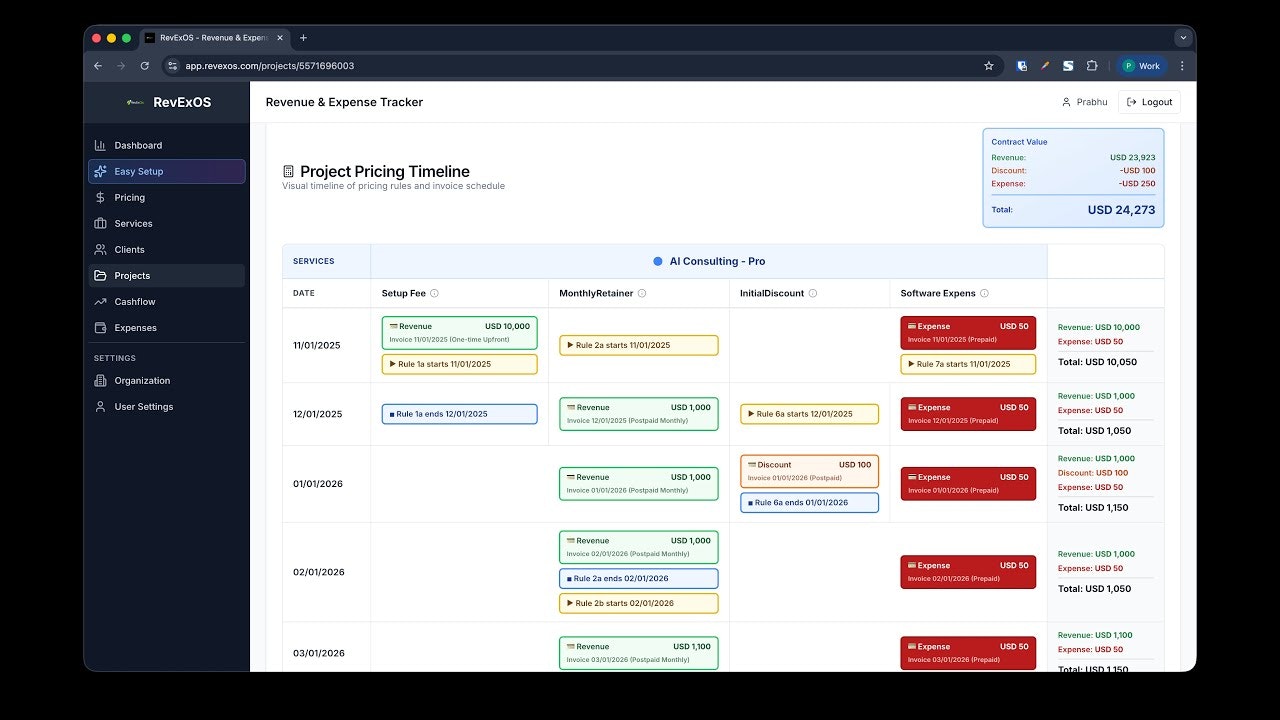Image resolution: width=1280 pixels, height=720 pixels.
Task: Open a new browser tab with the plus icon
Action: [x=304, y=38]
